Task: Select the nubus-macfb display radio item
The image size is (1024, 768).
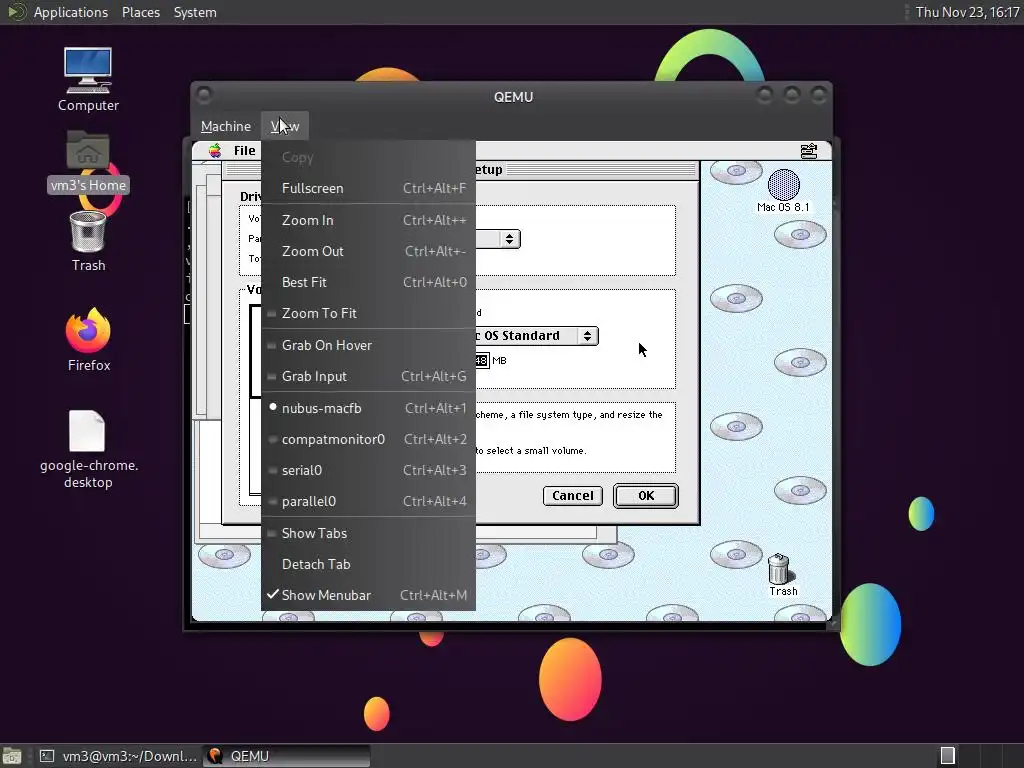Action: point(368,408)
